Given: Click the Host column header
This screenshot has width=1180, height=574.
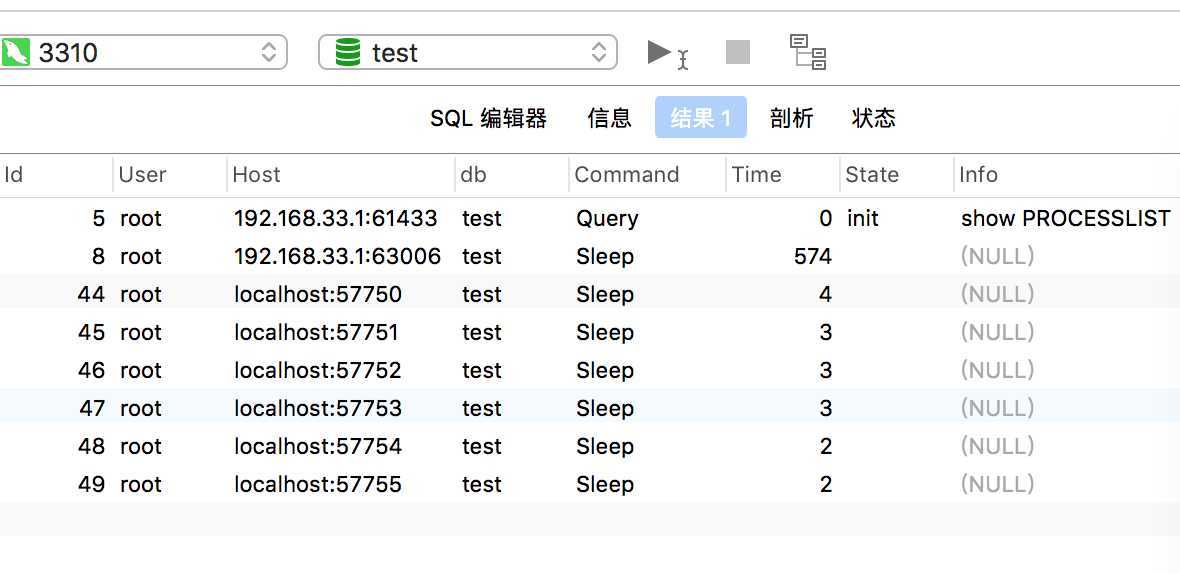Looking at the screenshot, I should coord(341,175).
